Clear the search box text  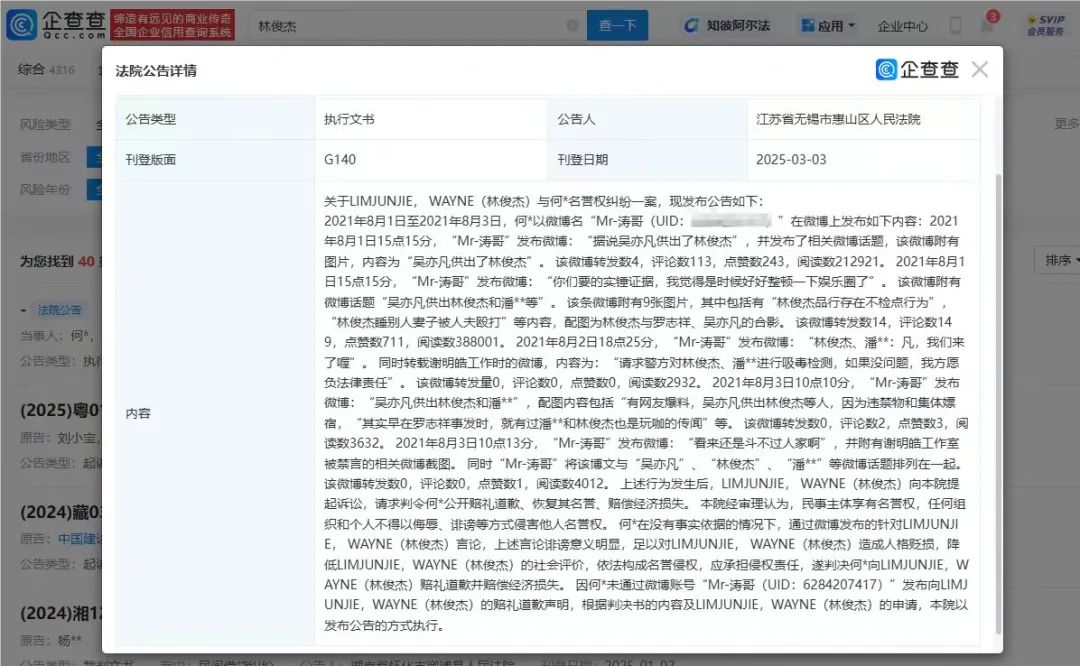tap(571, 26)
